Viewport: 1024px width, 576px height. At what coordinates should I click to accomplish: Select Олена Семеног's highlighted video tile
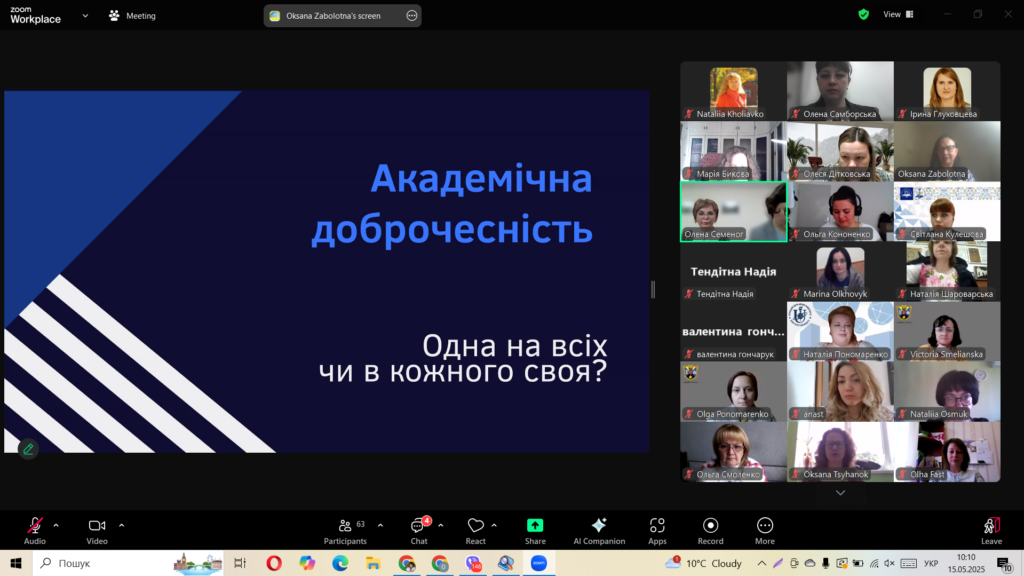click(x=733, y=212)
